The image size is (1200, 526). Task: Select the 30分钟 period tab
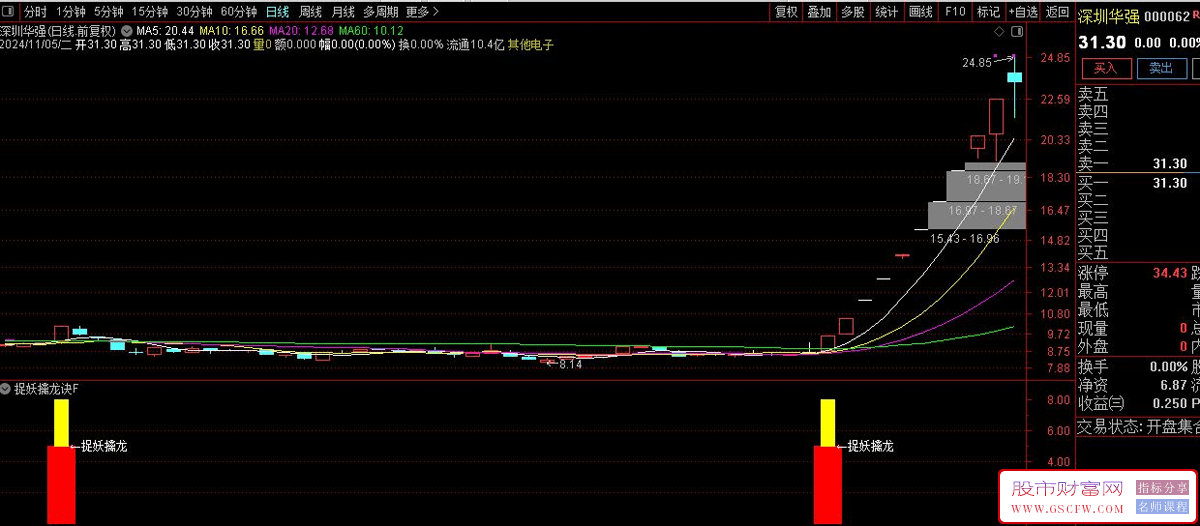click(194, 12)
